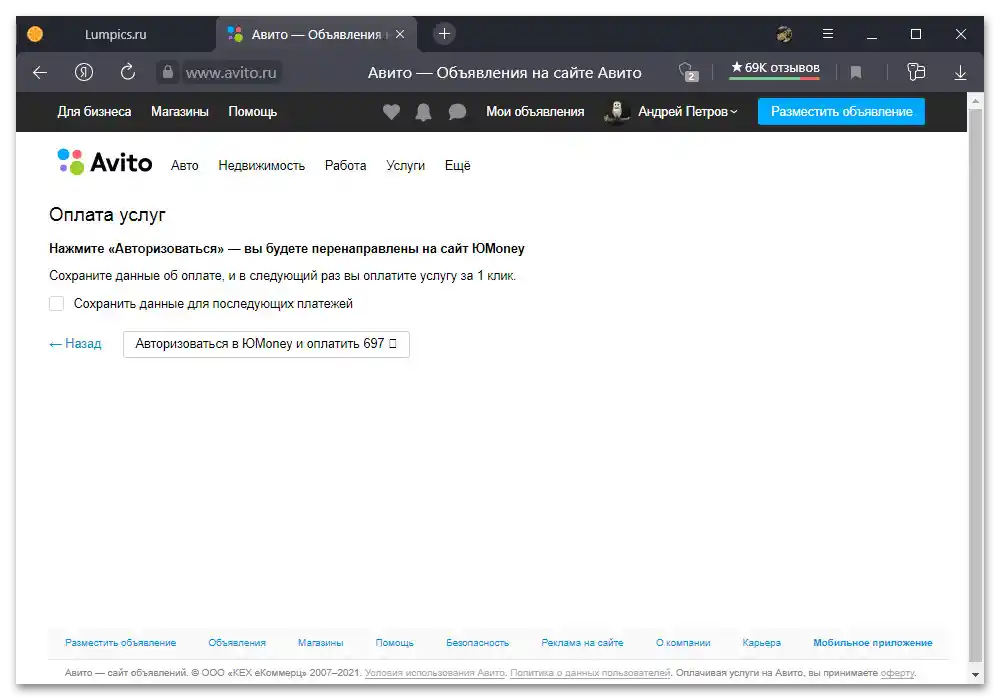This screenshot has width=1000, height=700.
Task: Click the Оплата услуг heading text
Action: (x=107, y=215)
